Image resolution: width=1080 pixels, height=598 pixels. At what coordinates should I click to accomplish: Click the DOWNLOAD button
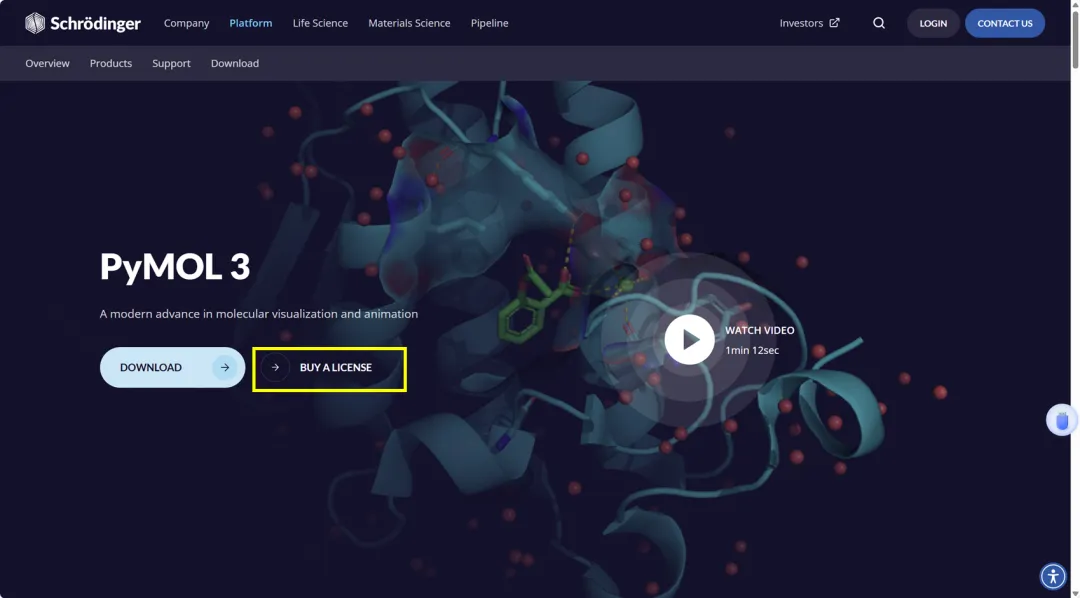(x=172, y=367)
